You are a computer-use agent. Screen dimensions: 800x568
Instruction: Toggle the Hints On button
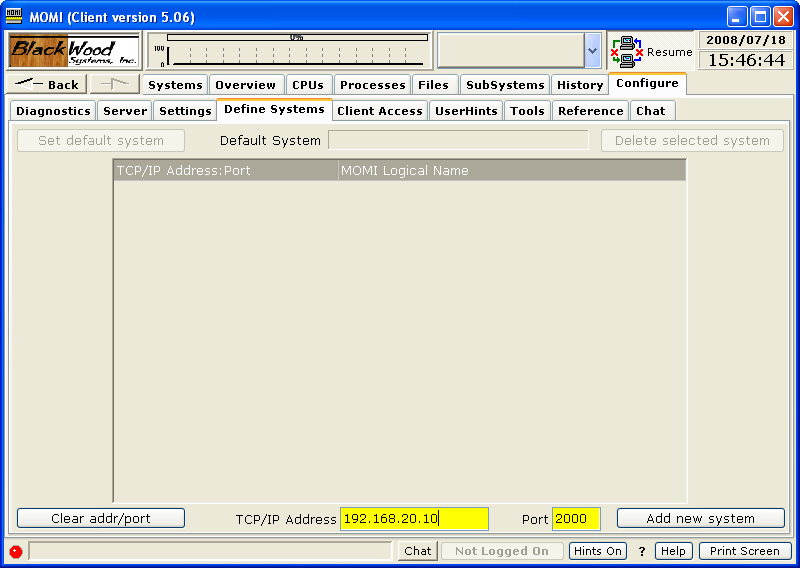tap(598, 551)
